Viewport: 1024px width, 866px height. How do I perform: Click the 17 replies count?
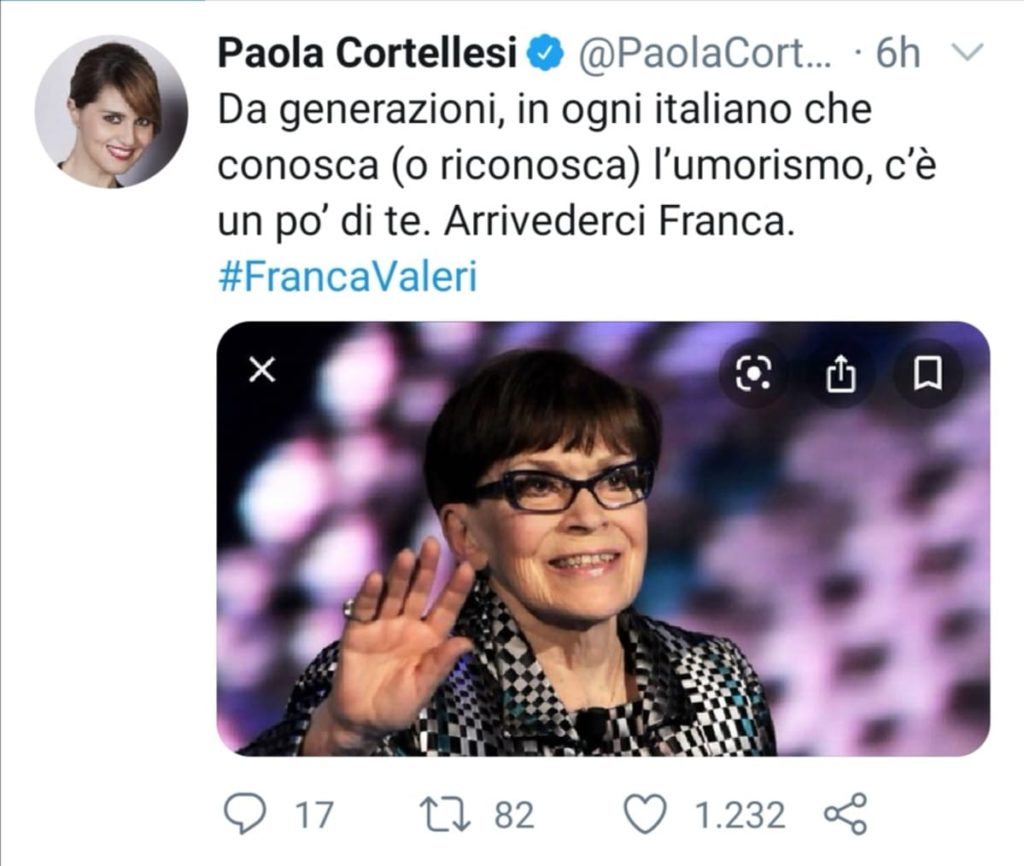(314, 815)
